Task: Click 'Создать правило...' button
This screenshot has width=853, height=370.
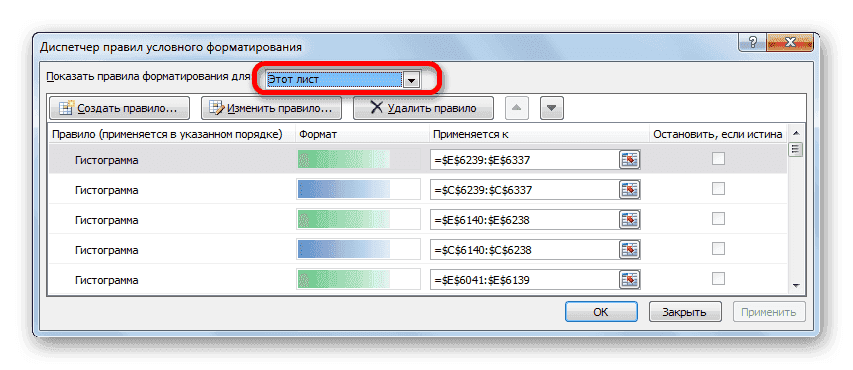Action: 120,108
